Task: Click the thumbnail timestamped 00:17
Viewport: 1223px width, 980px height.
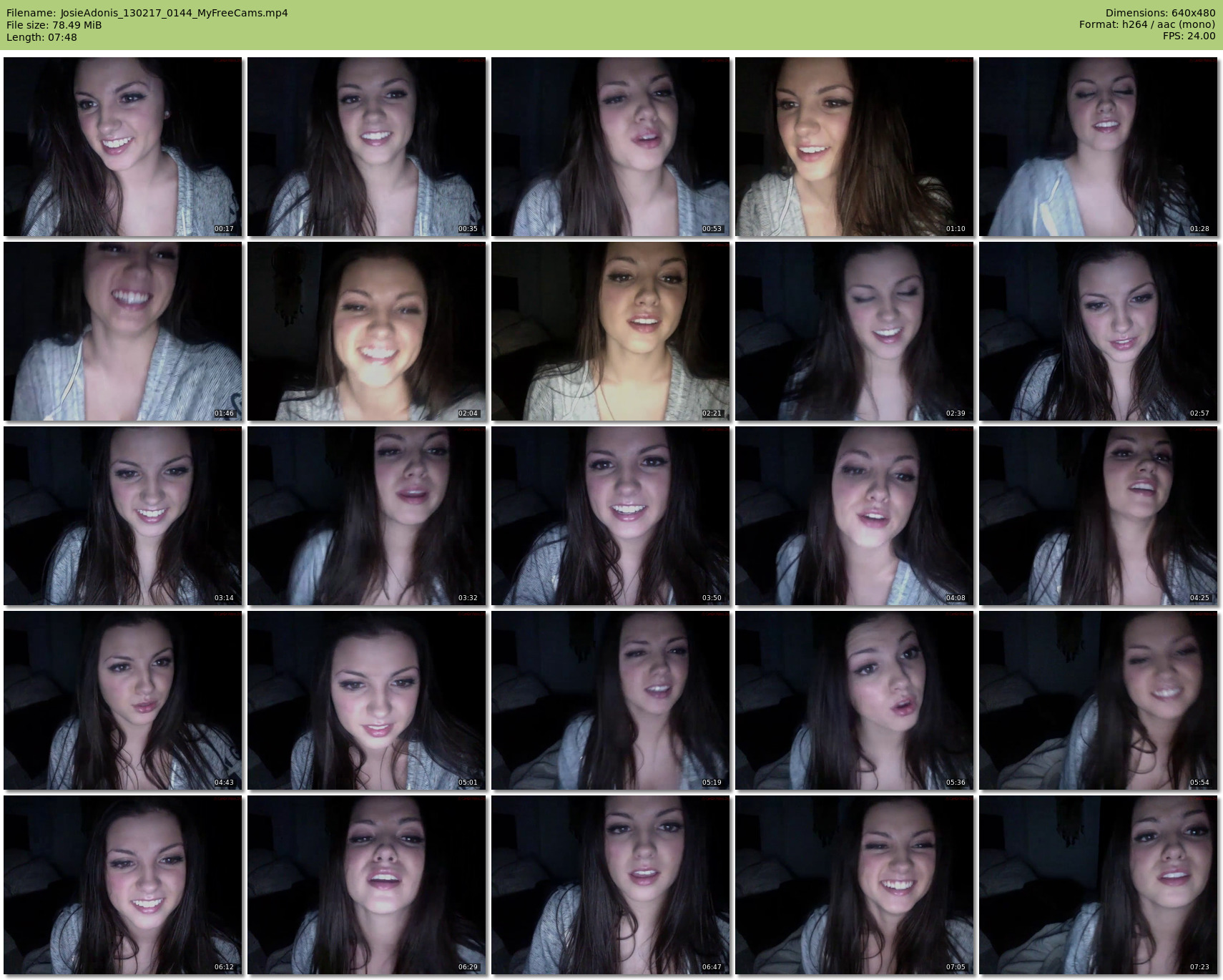Action: pos(122,147)
